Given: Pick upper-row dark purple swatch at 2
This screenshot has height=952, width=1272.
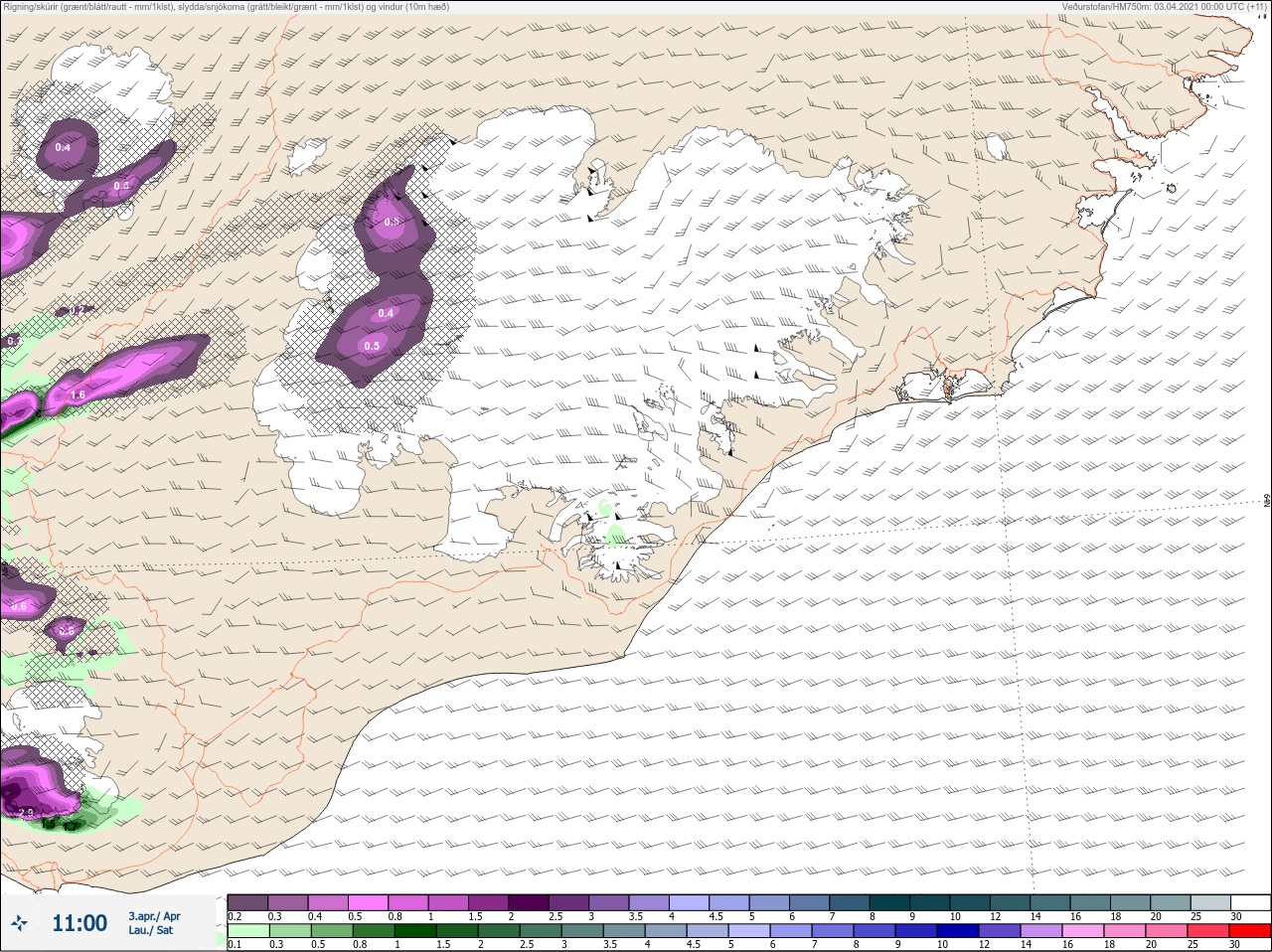Looking at the screenshot, I should click(528, 902).
